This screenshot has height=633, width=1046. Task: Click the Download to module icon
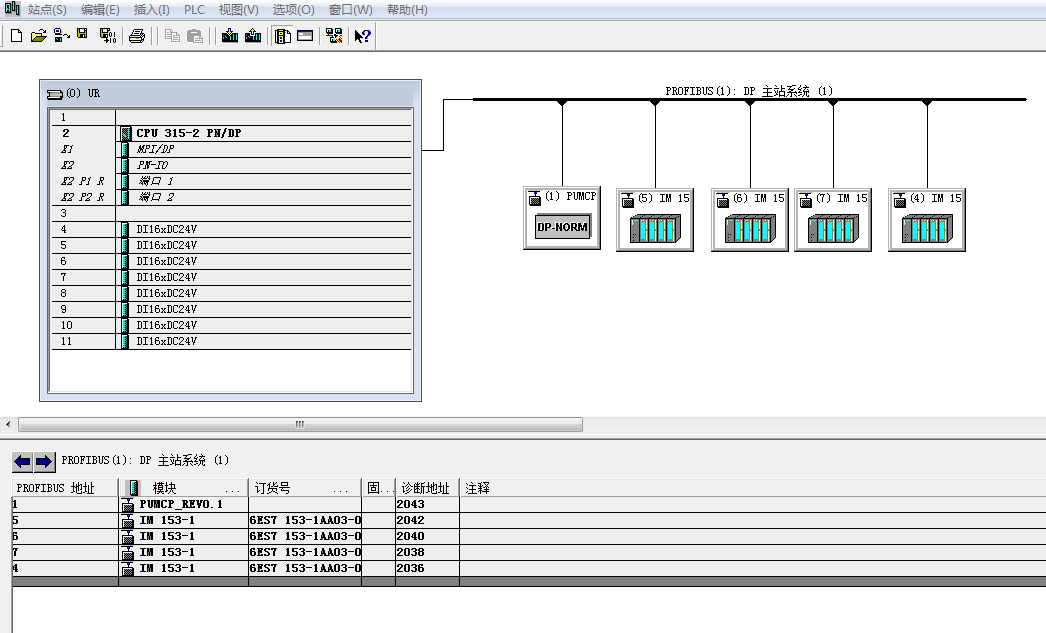(x=230, y=35)
